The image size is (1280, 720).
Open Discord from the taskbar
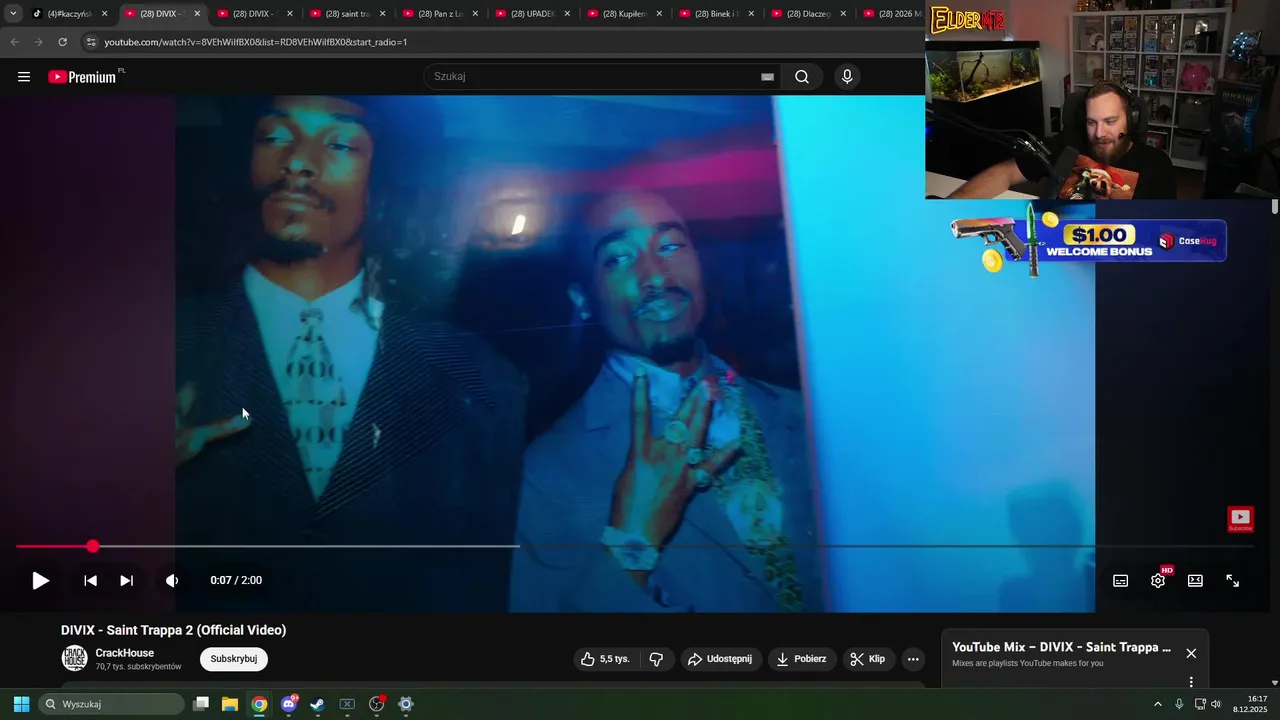pos(289,704)
